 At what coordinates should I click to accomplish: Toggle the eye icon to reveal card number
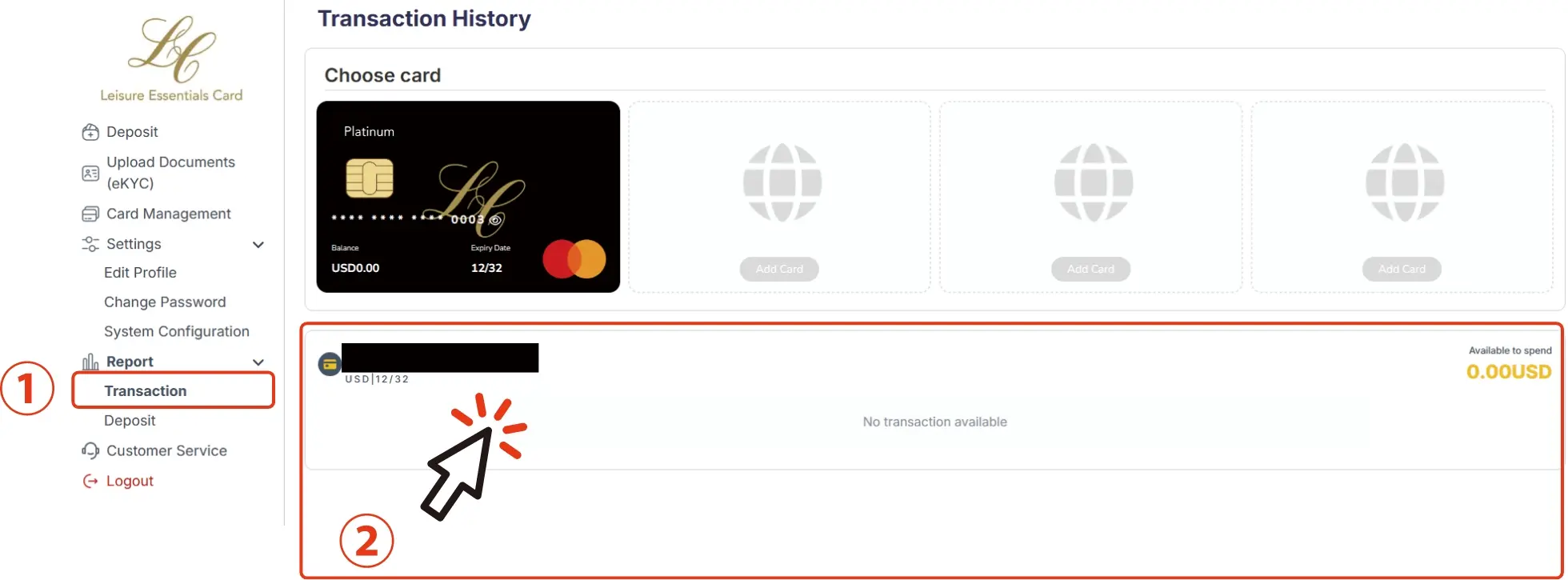pos(495,220)
